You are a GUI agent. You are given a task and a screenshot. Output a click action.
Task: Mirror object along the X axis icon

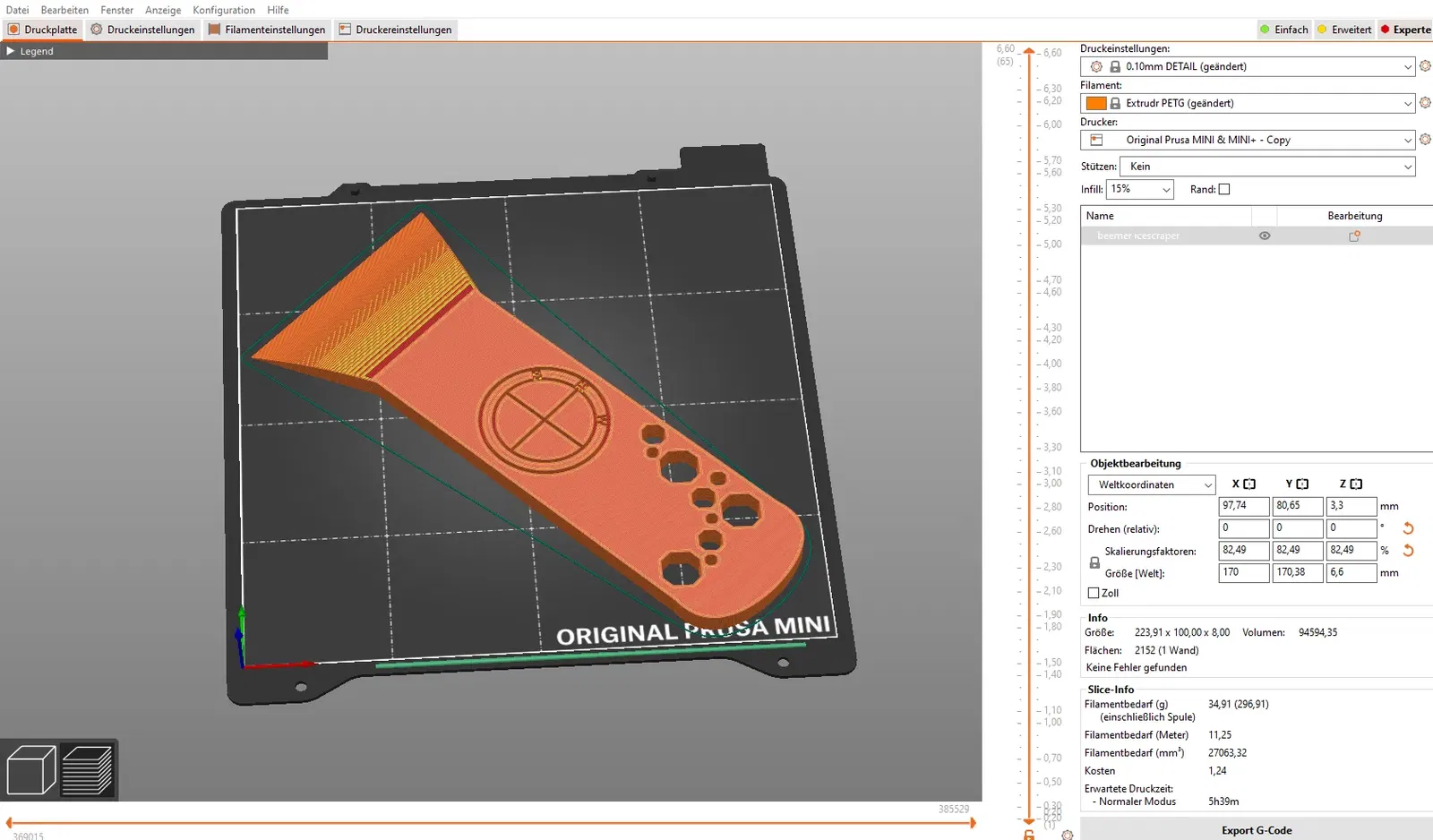[x=1249, y=484]
